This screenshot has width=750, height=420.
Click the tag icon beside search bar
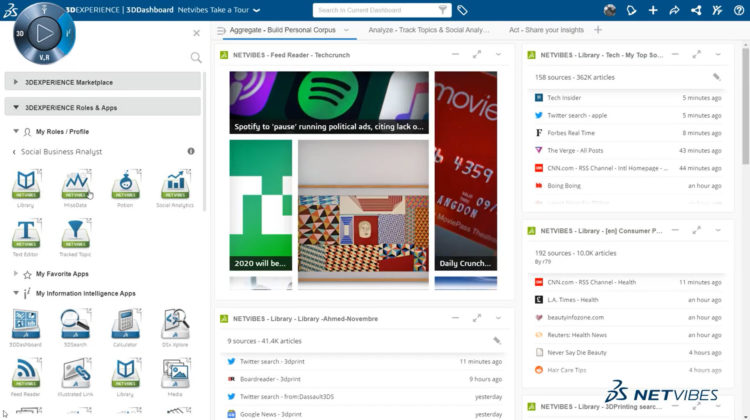(x=463, y=10)
